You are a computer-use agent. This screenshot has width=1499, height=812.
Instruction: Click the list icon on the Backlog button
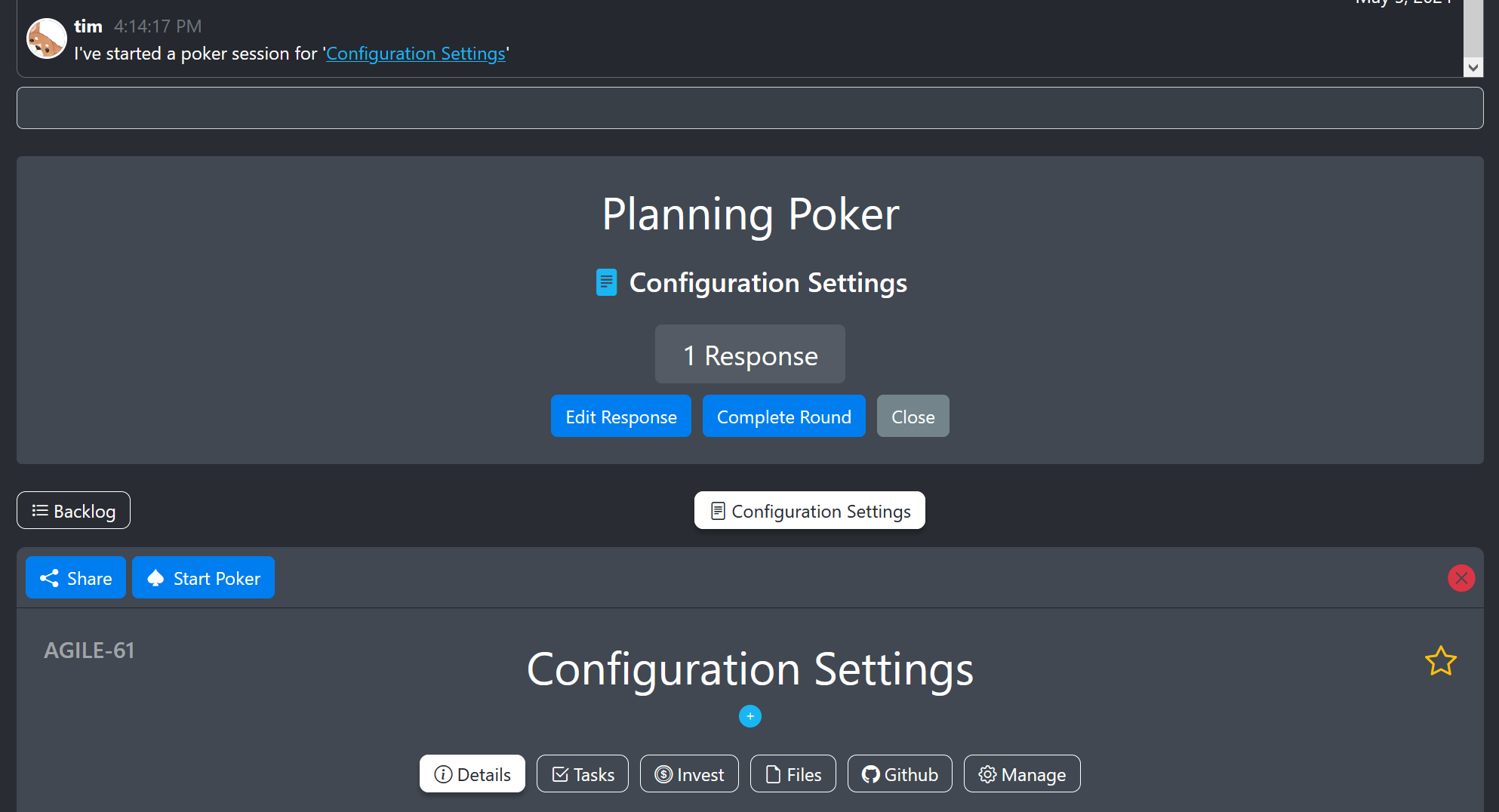(41, 510)
